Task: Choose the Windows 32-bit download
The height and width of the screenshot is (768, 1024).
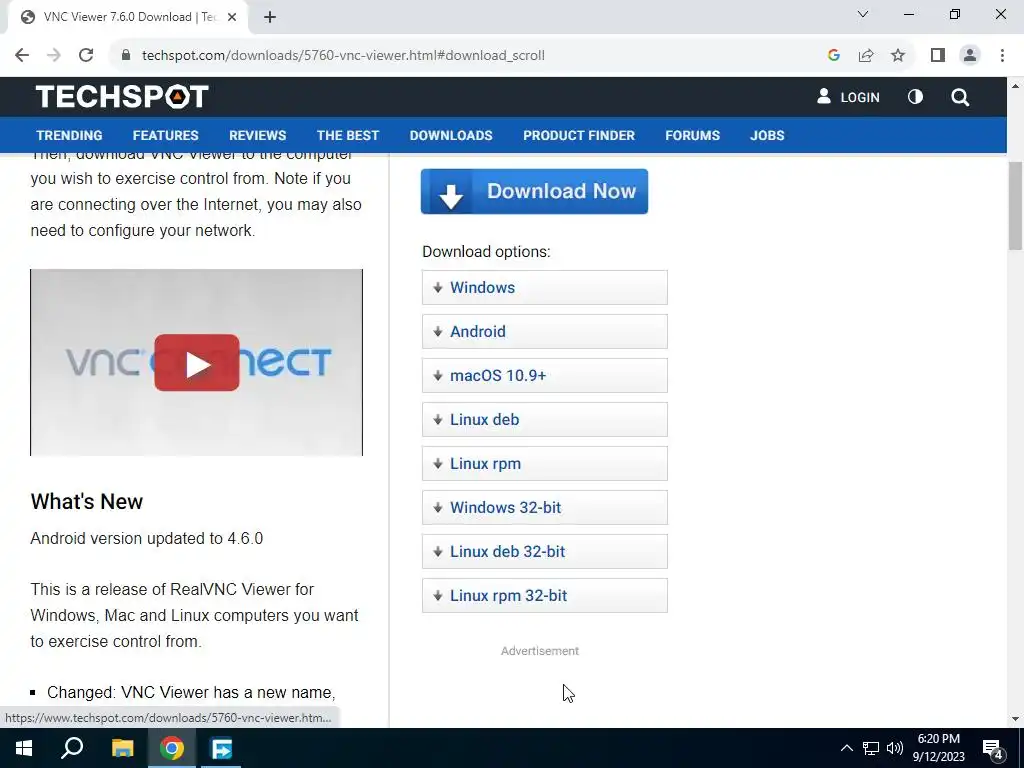Action: pyautogui.click(x=545, y=507)
